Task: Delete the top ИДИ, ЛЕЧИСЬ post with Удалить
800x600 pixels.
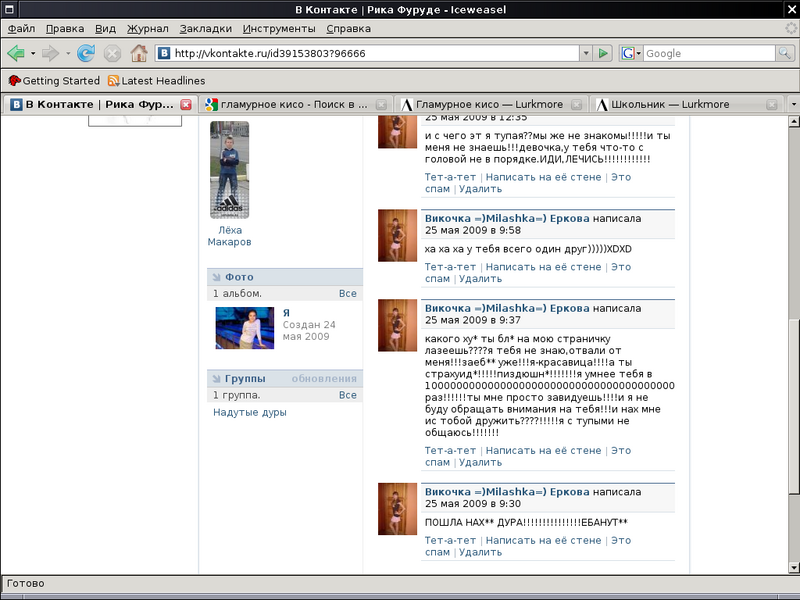Action: (x=480, y=189)
